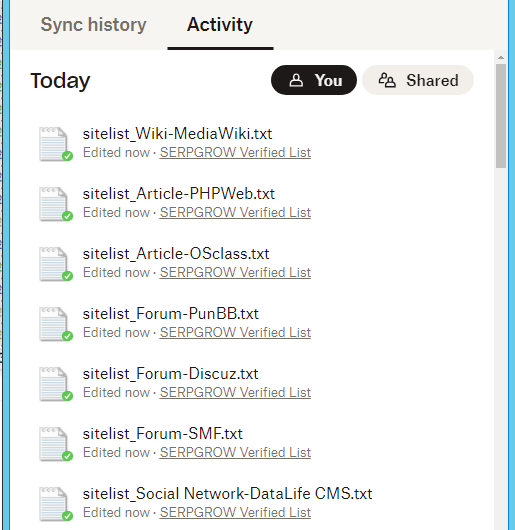Image resolution: width=515 pixels, height=530 pixels.
Task: Show Shared activity
Action: [418, 80]
